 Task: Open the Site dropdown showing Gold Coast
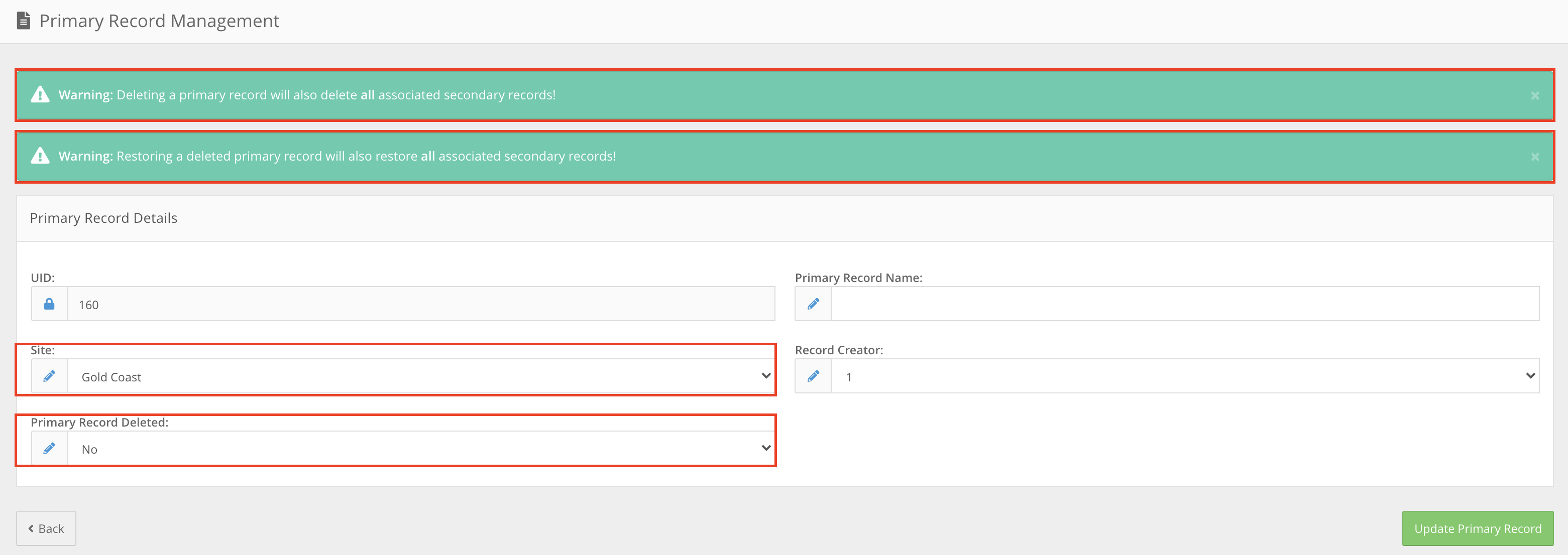pos(420,376)
